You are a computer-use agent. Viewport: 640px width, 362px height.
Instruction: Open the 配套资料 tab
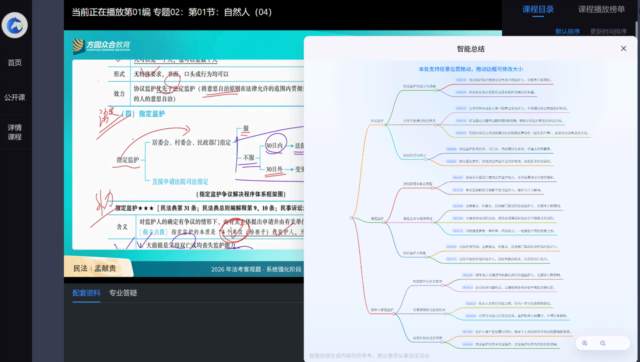pos(86,293)
